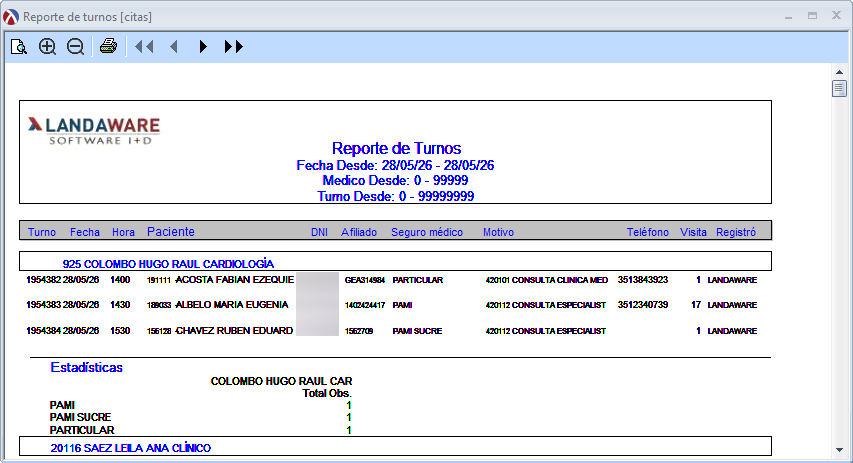Click turno number 1954382
This screenshot has height=463, width=853.
pyautogui.click(x=44, y=280)
